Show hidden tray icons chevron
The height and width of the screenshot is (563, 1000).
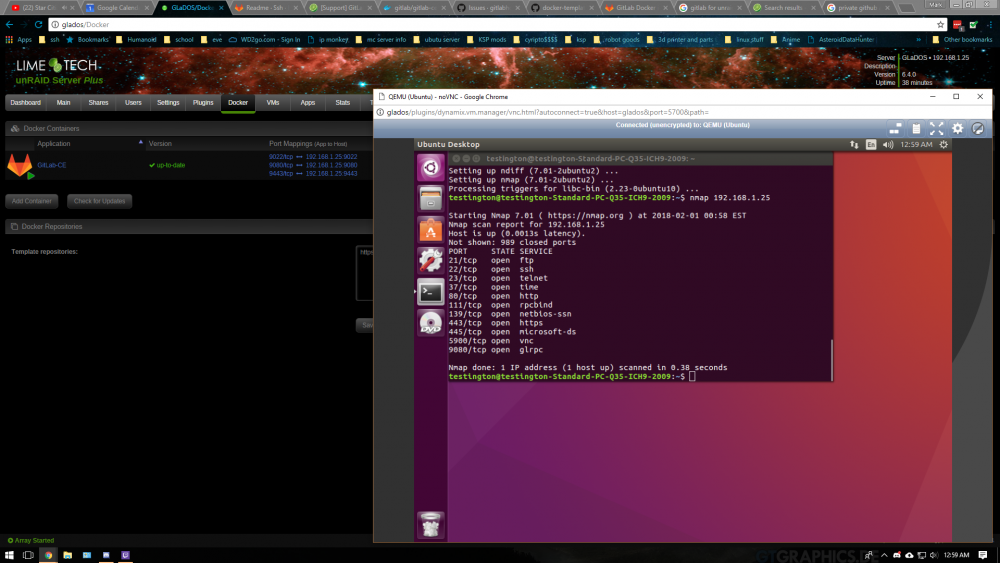(884, 555)
